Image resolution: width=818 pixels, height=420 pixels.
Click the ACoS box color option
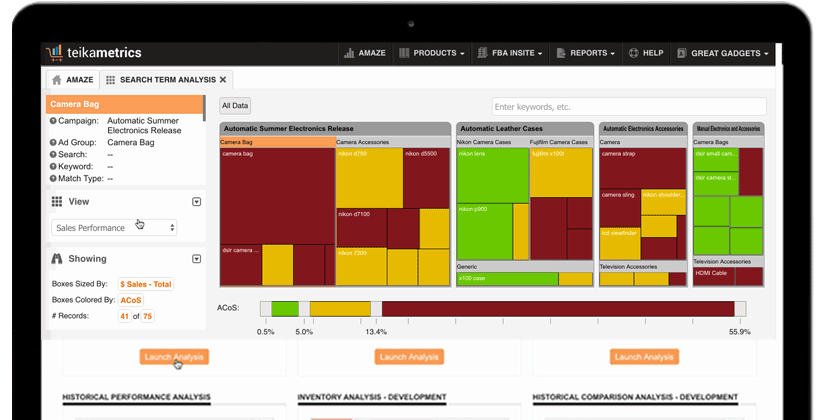tap(131, 300)
